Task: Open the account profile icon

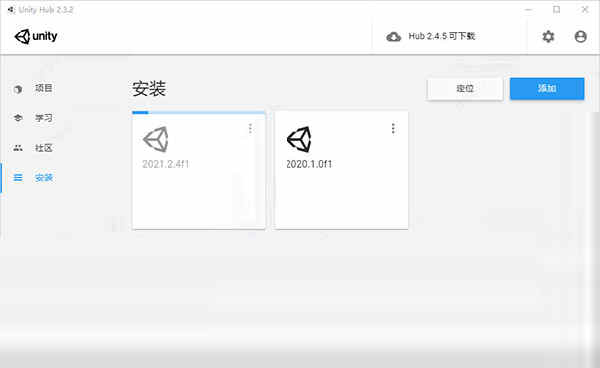Action: click(580, 36)
